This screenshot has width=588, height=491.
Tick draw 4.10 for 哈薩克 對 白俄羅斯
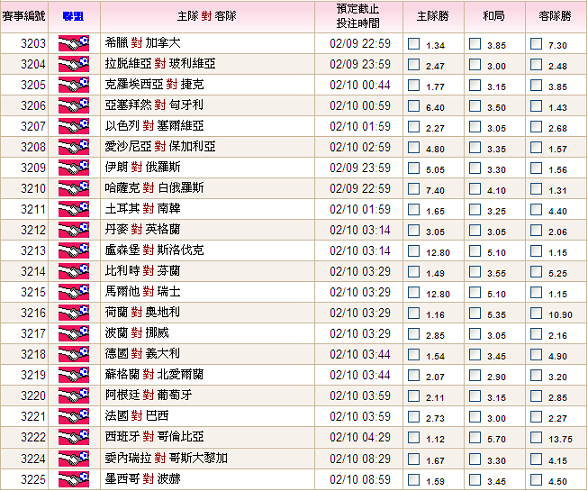[475, 189]
